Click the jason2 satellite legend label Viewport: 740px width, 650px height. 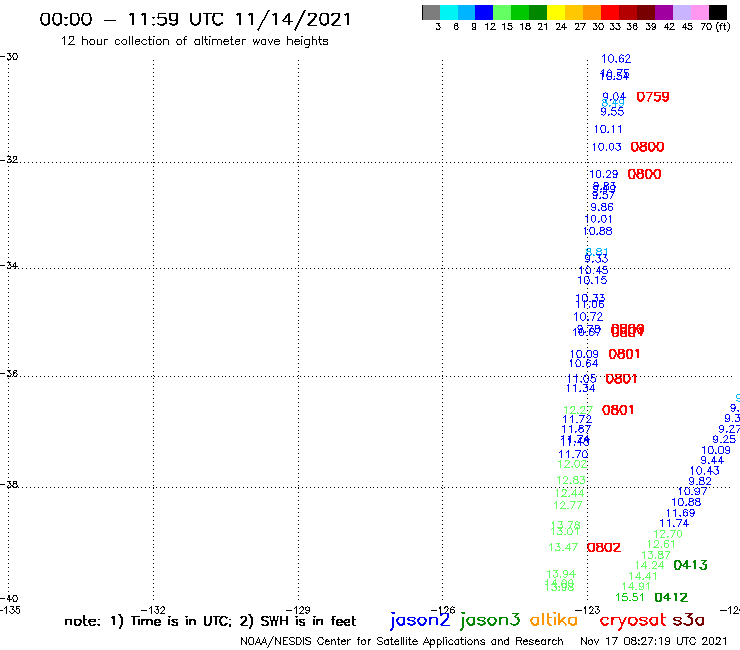click(420, 620)
